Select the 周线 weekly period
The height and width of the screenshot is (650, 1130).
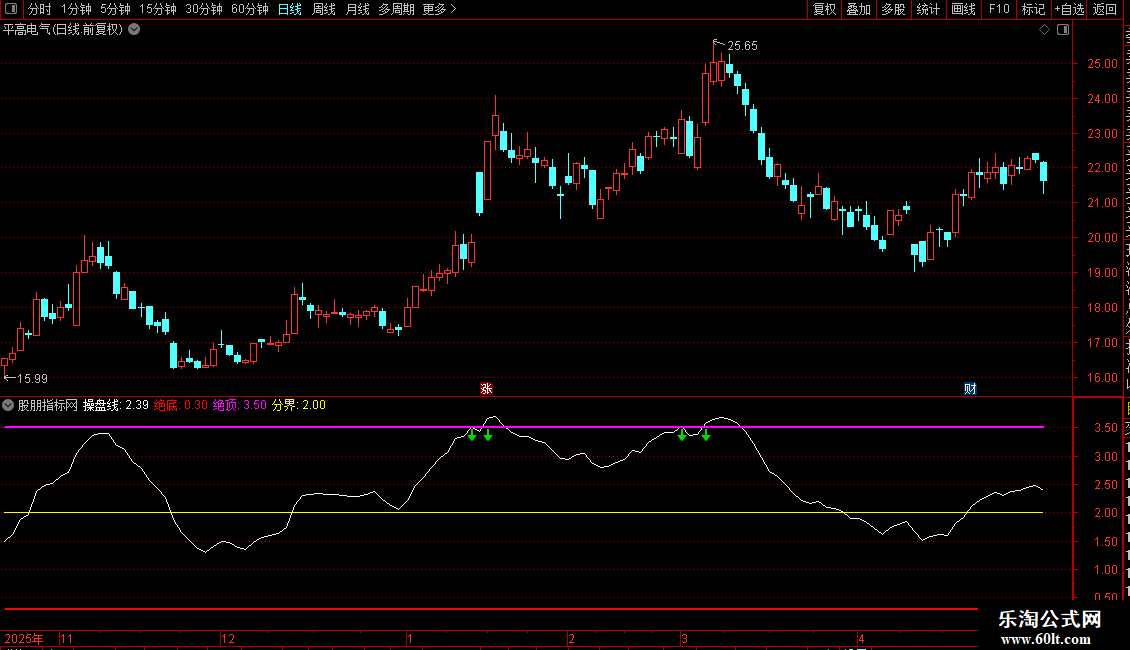(324, 9)
